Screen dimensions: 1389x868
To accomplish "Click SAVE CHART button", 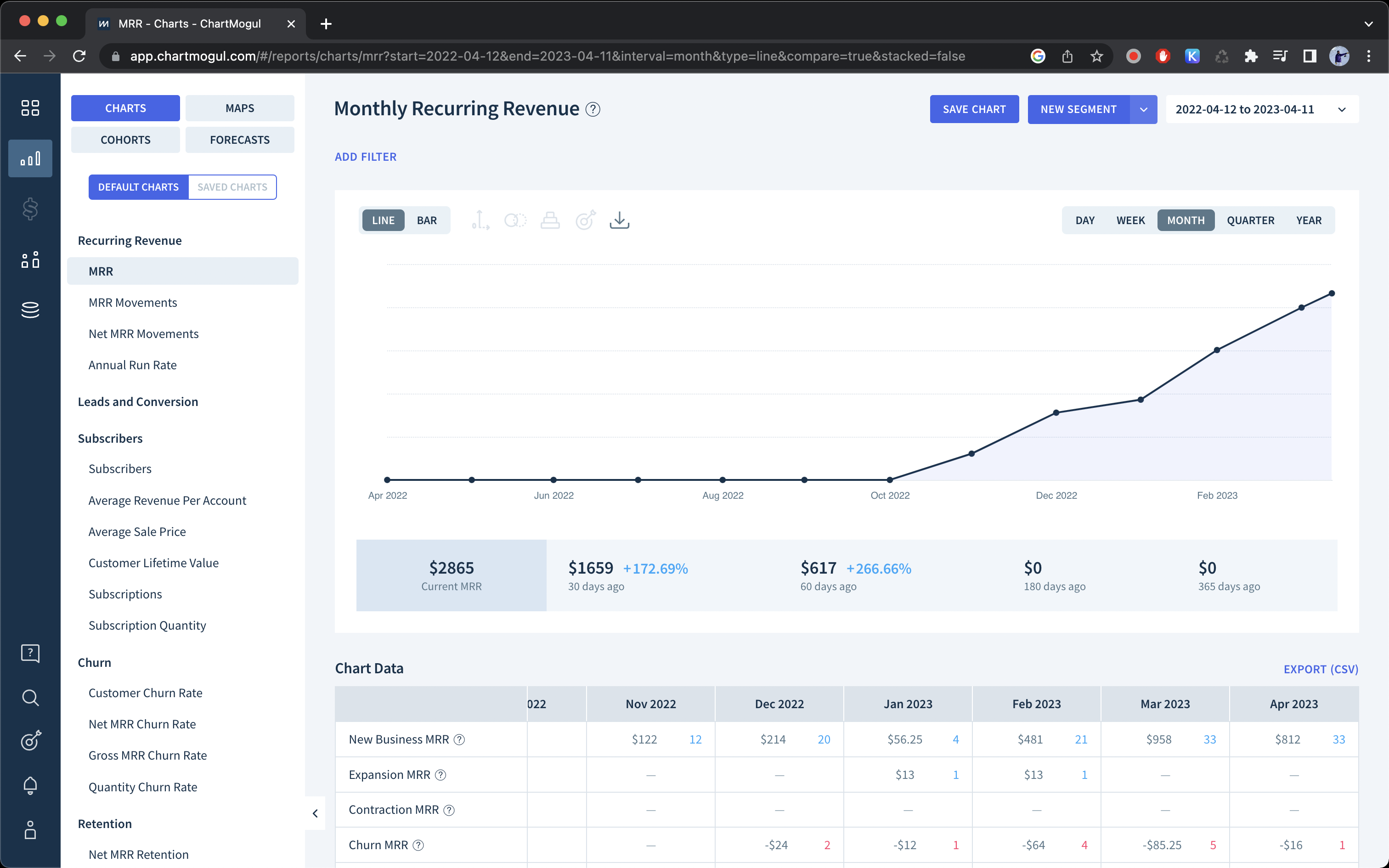I will point(974,109).
